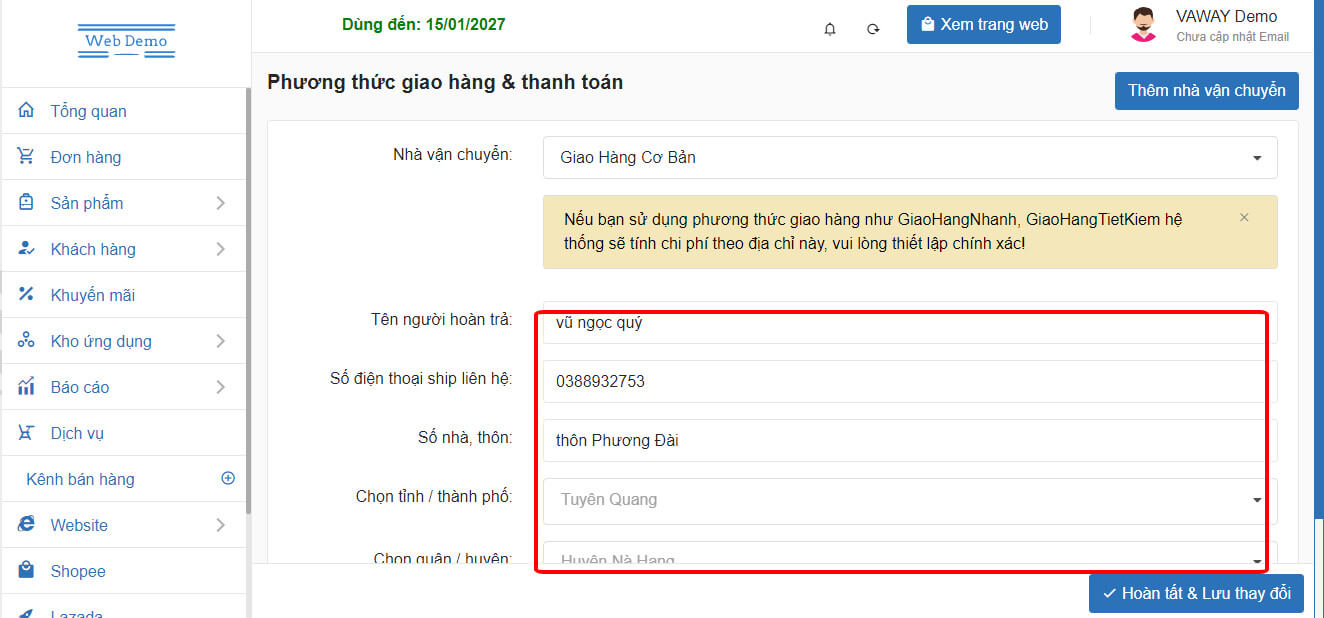Screen dimensions: 1324x618
Task: Click the Shopee bag icon
Action: (27, 571)
